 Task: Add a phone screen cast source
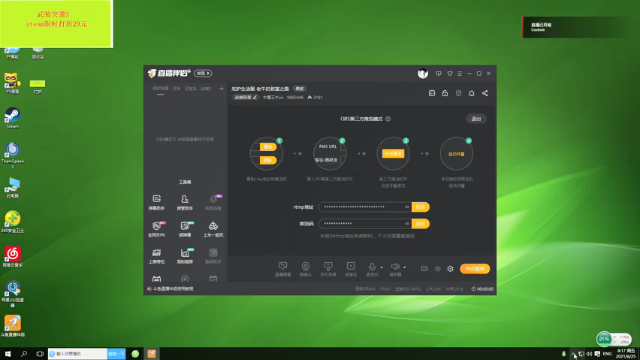(x=328, y=269)
